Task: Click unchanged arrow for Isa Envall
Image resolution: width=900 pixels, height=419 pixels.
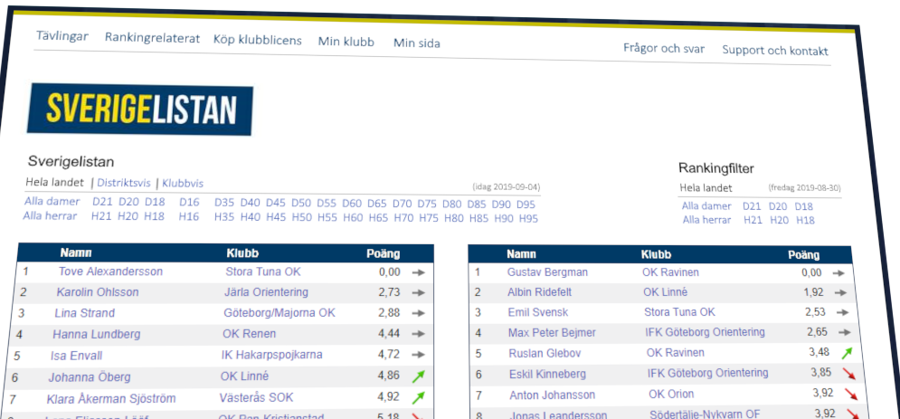Action: (418, 355)
